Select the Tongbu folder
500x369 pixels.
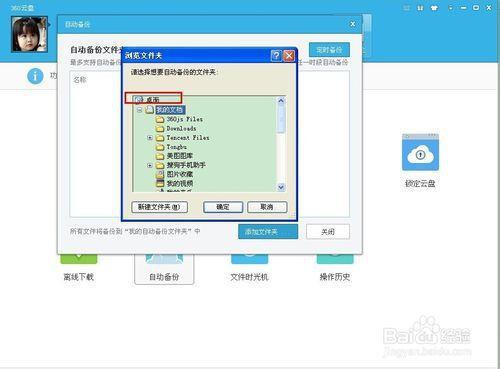(176, 147)
